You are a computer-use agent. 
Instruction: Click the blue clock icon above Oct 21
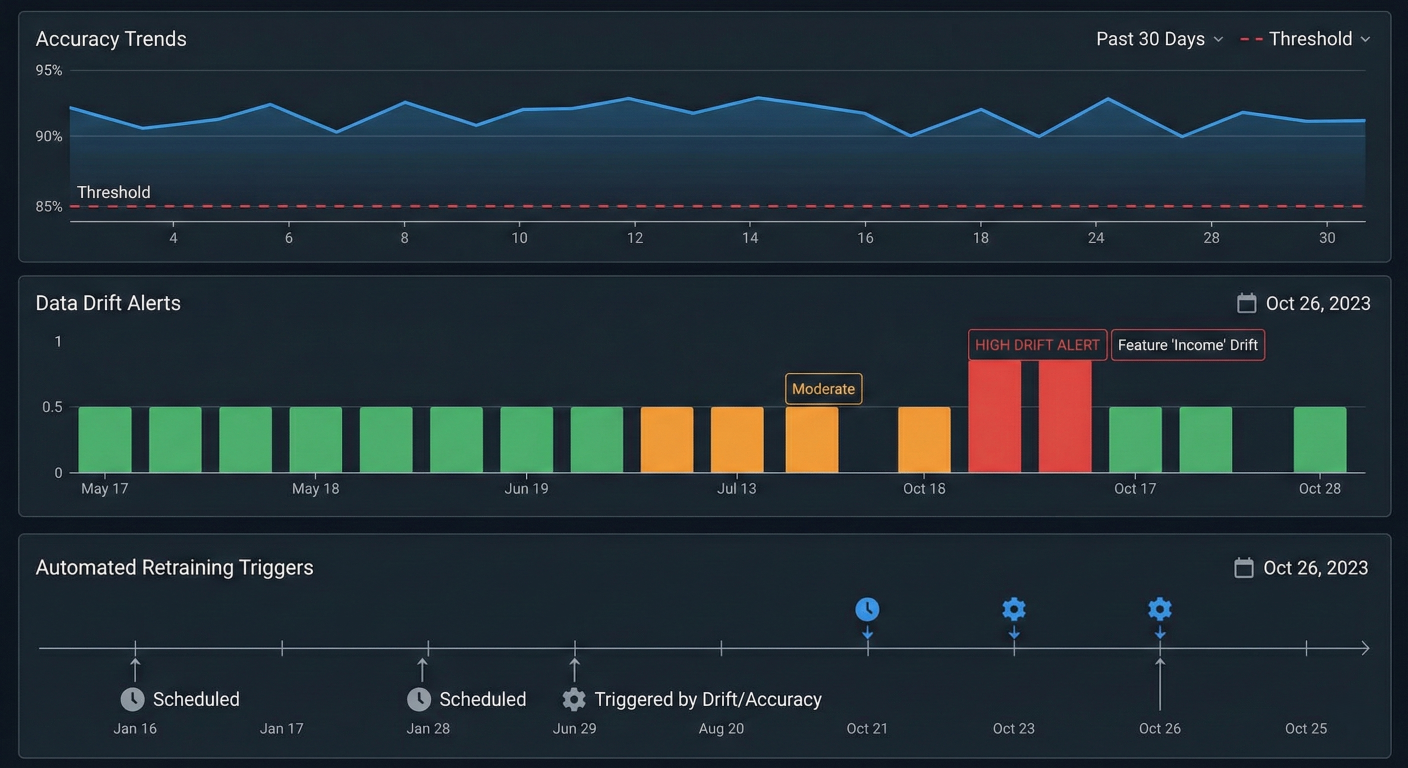coord(867,609)
